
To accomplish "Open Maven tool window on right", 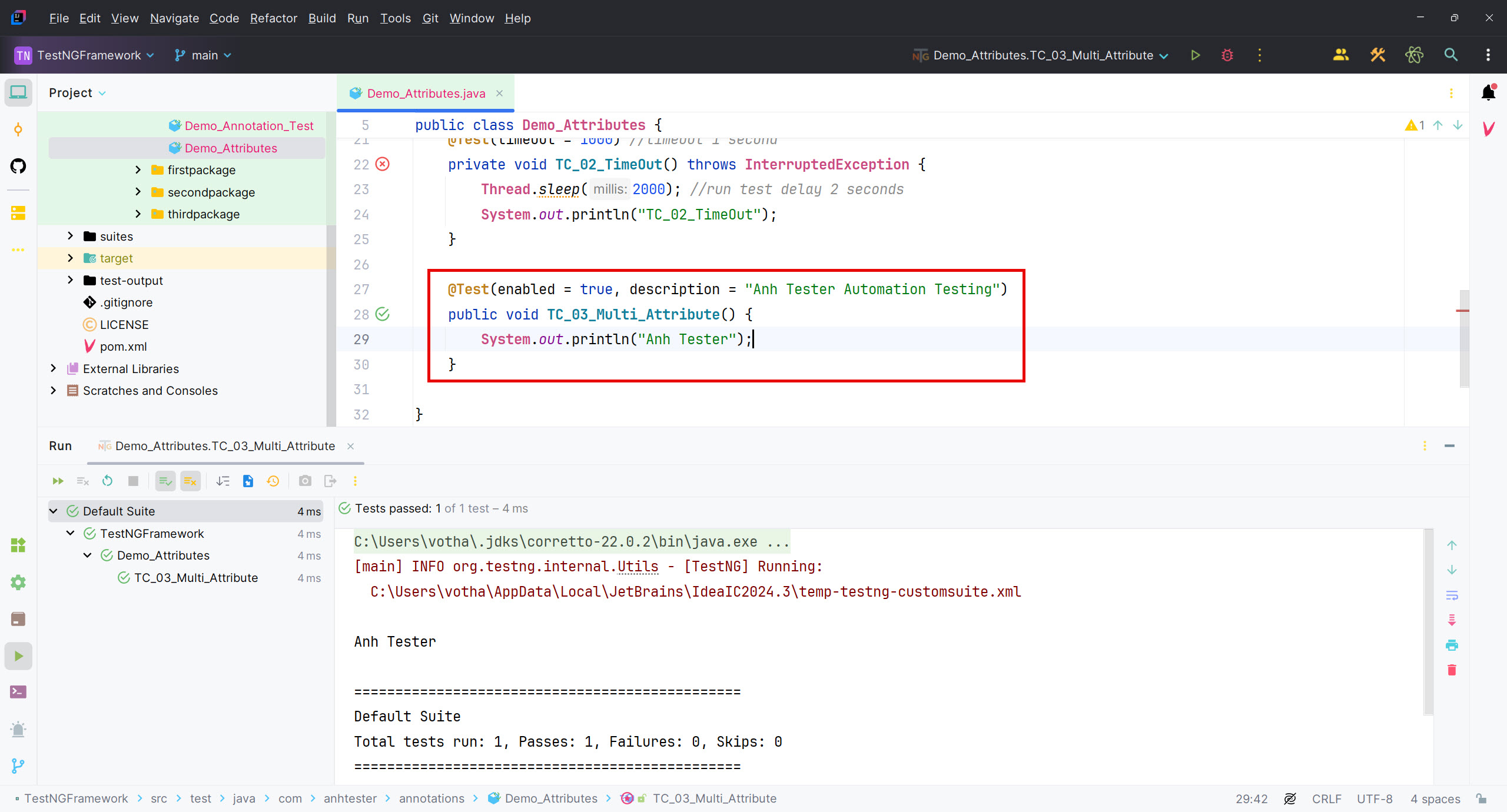I will 1488,129.
